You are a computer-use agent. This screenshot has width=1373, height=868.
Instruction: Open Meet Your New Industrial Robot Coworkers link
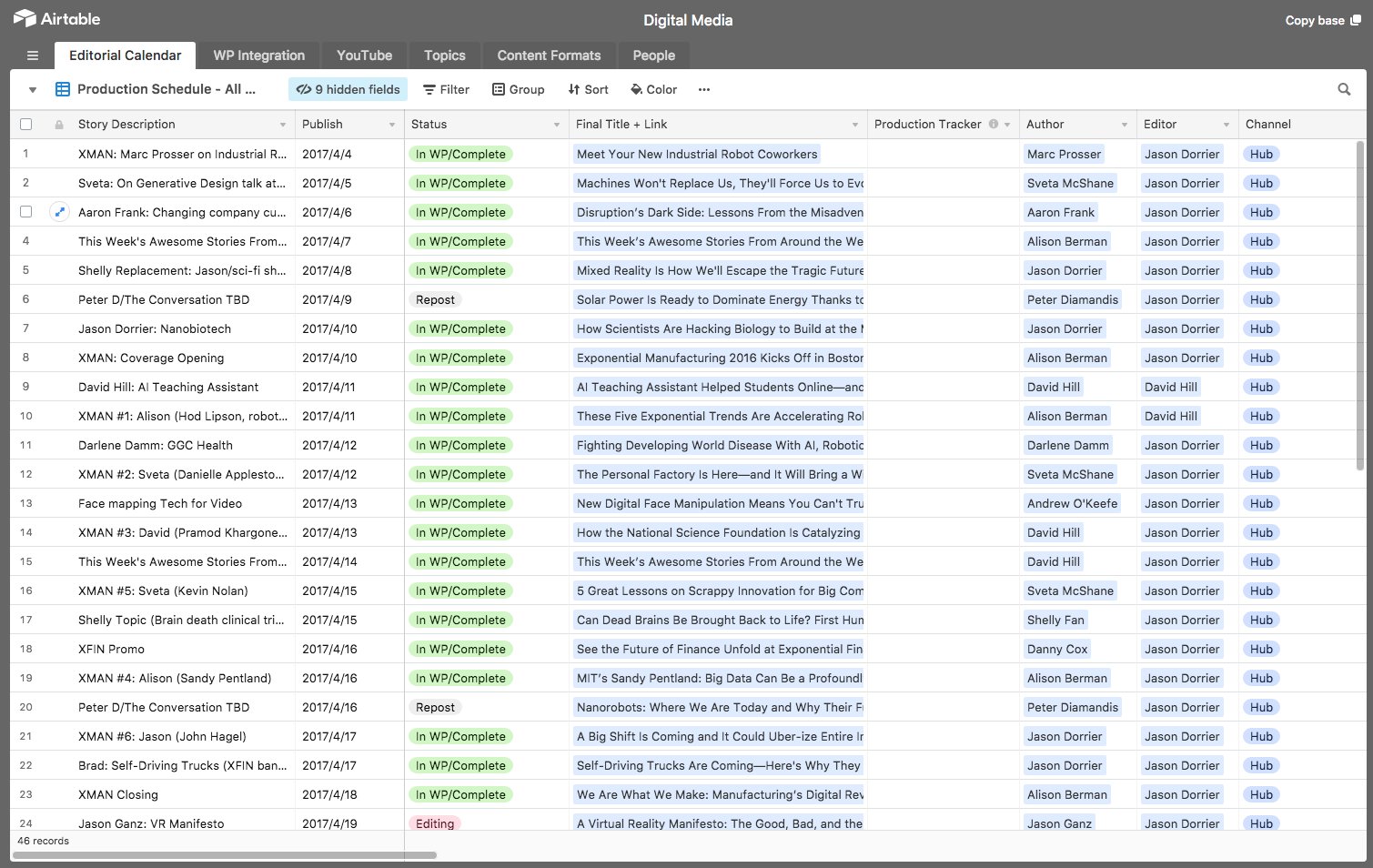click(x=697, y=154)
